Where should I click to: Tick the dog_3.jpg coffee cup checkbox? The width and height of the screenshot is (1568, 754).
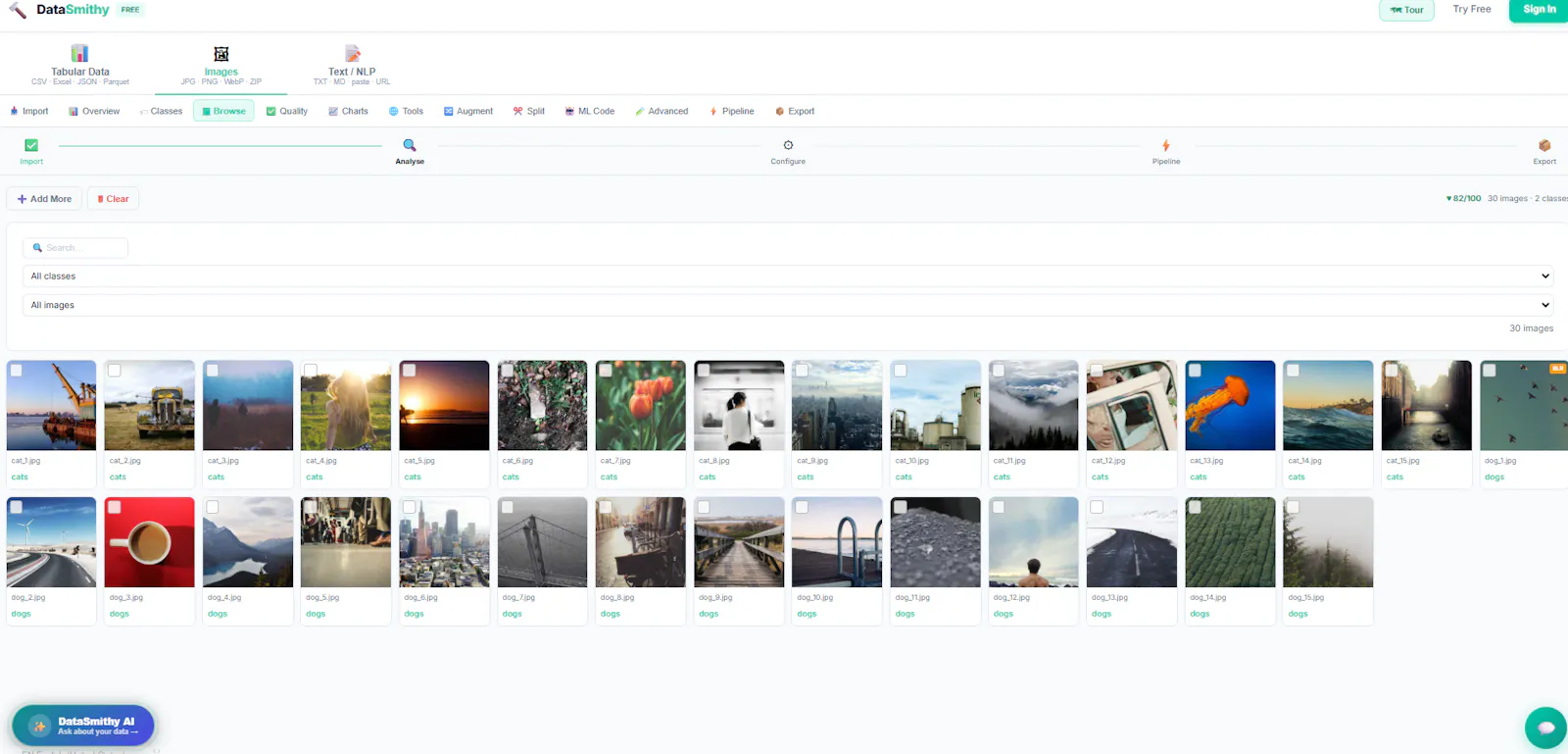pyautogui.click(x=115, y=508)
